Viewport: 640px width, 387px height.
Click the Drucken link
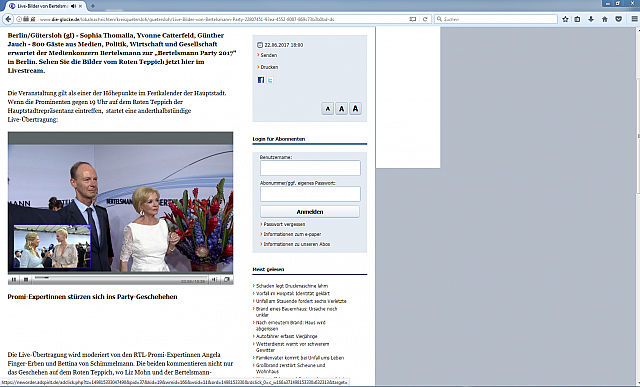269,67
